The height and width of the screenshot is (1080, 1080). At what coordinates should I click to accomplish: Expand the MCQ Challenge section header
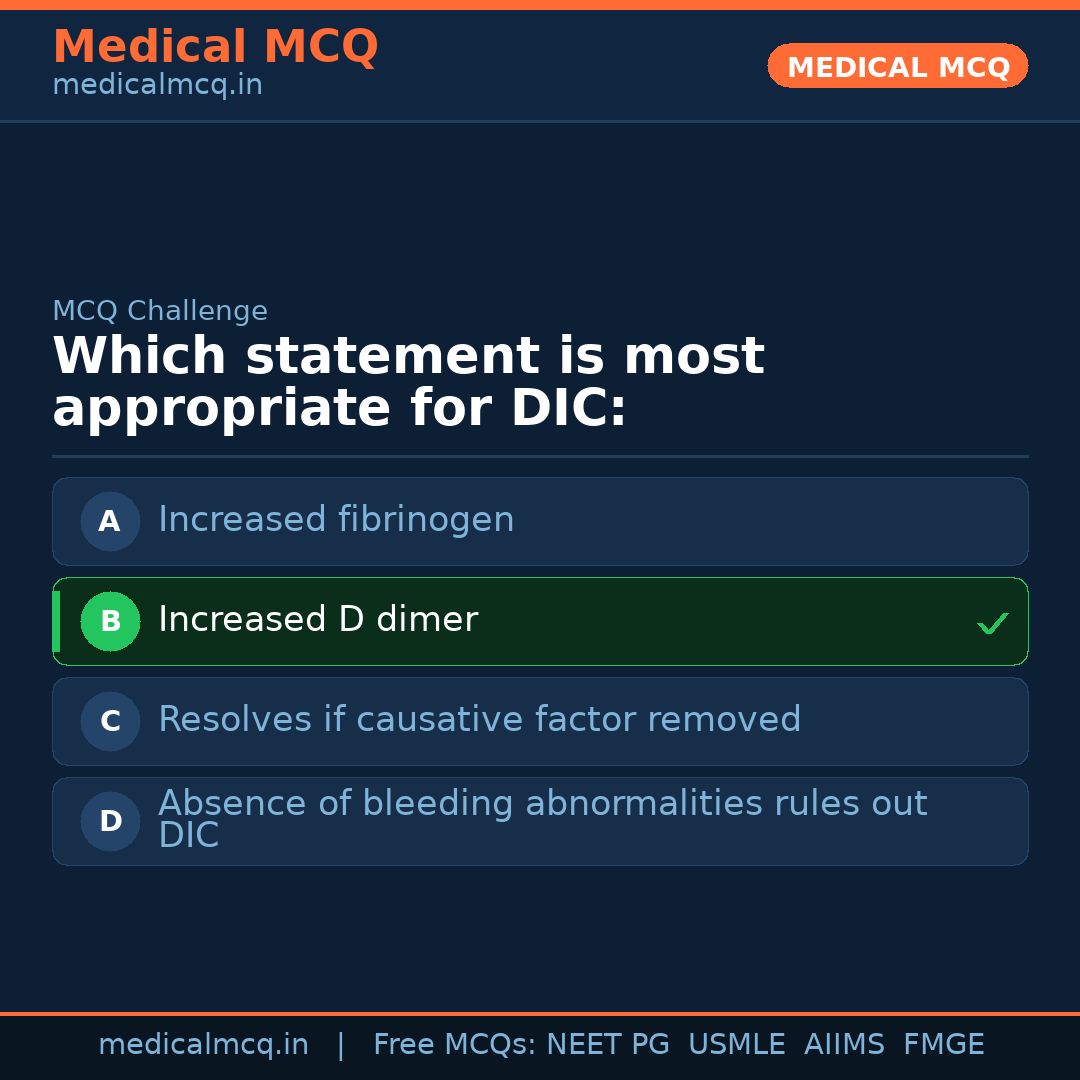tap(160, 311)
